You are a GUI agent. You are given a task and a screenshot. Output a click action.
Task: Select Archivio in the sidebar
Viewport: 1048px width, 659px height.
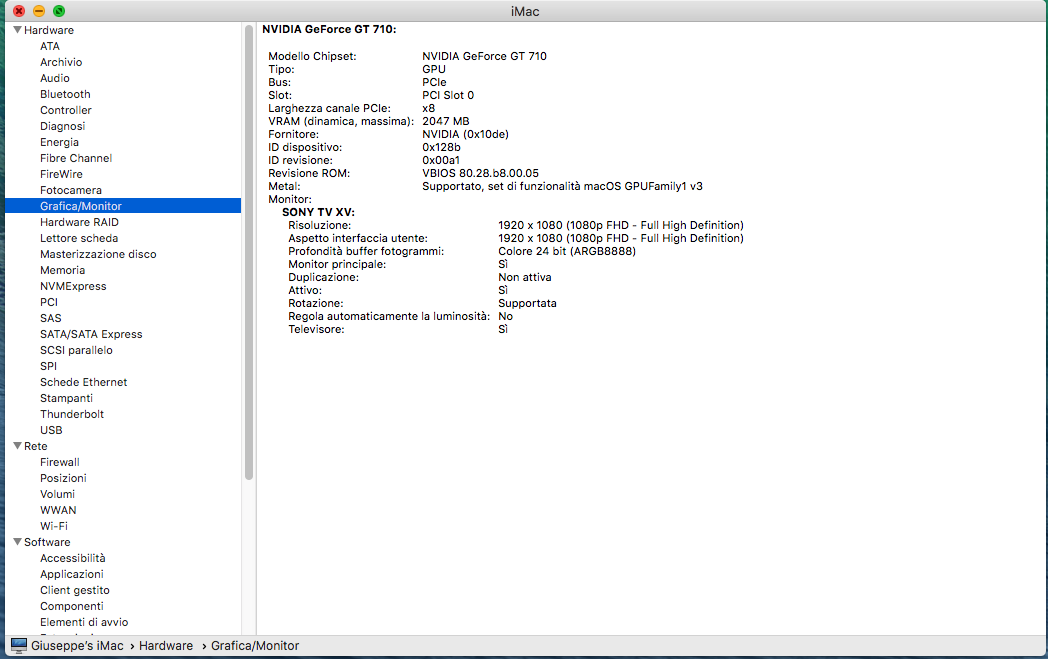pyautogui.click(x=61, y=62)
